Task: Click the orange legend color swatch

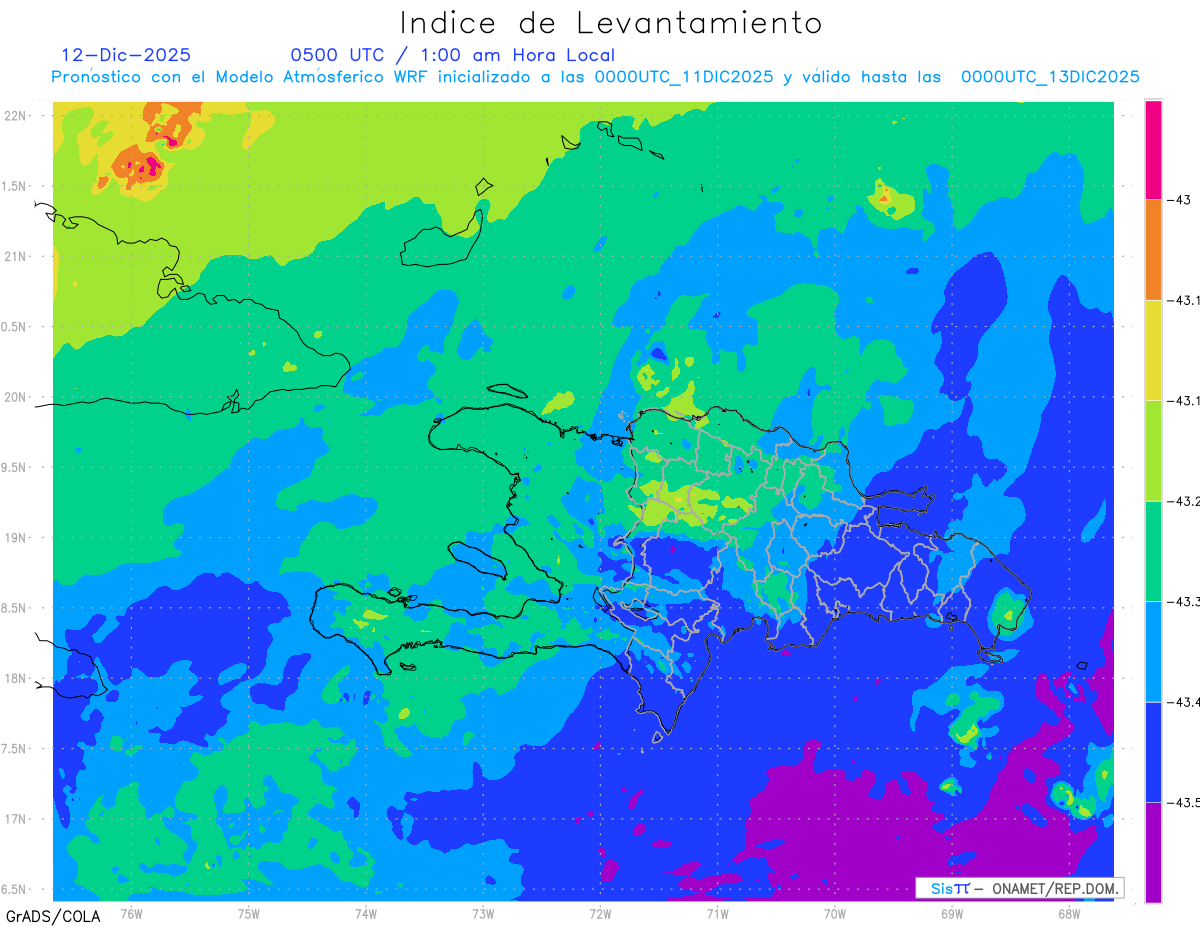Action: [1153, 250]
